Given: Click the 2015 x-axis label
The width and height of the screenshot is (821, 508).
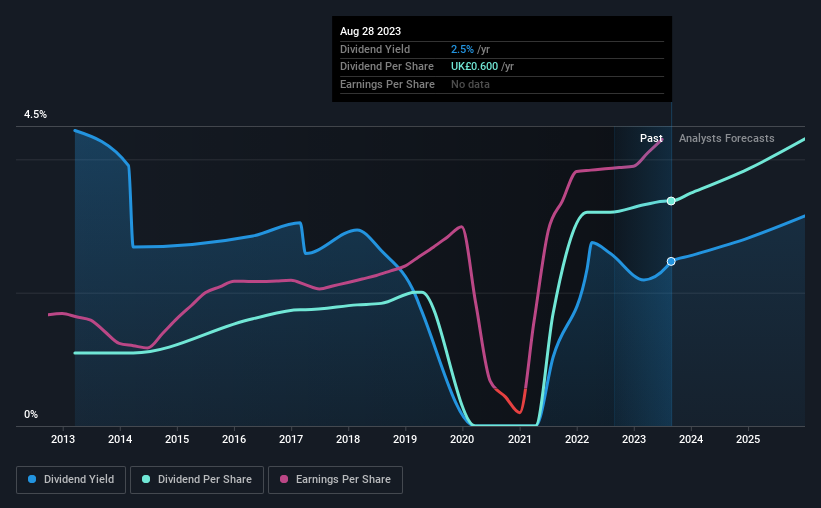Looking at the screenshot, I should click(177, 439).
